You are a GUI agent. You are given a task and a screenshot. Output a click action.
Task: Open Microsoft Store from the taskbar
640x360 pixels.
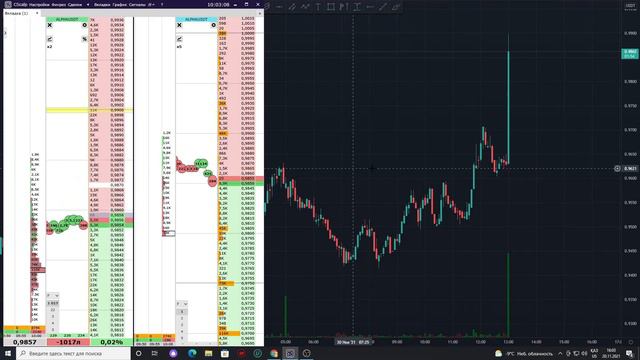(225, 353)
